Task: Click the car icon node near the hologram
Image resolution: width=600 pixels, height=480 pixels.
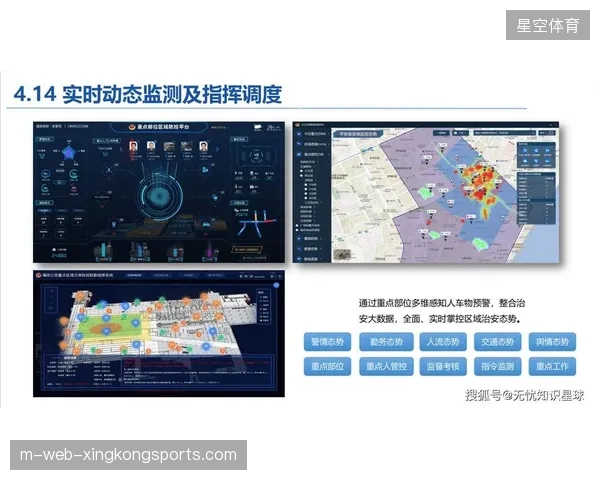Action: click(207, 224)
